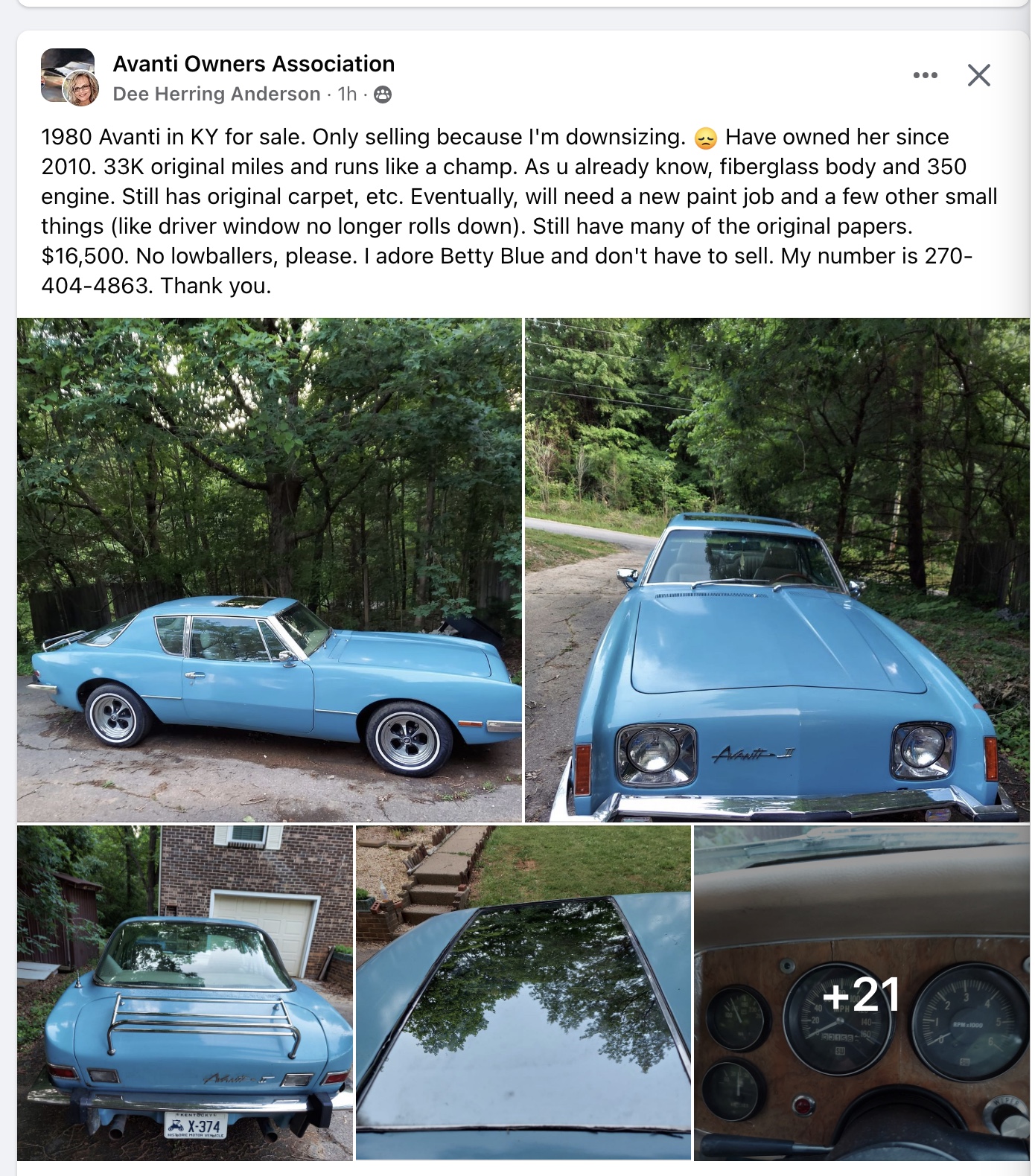Visit Dee Herring Anderson's profile

click(x=217, y=94)
